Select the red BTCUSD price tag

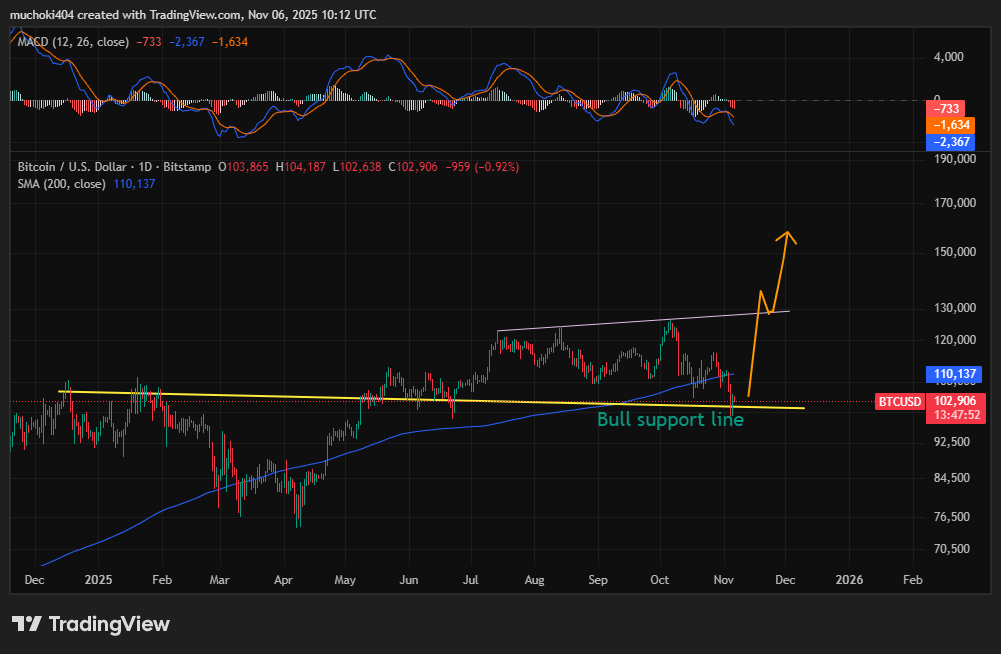pyautogui.click(x=899, y=402)
